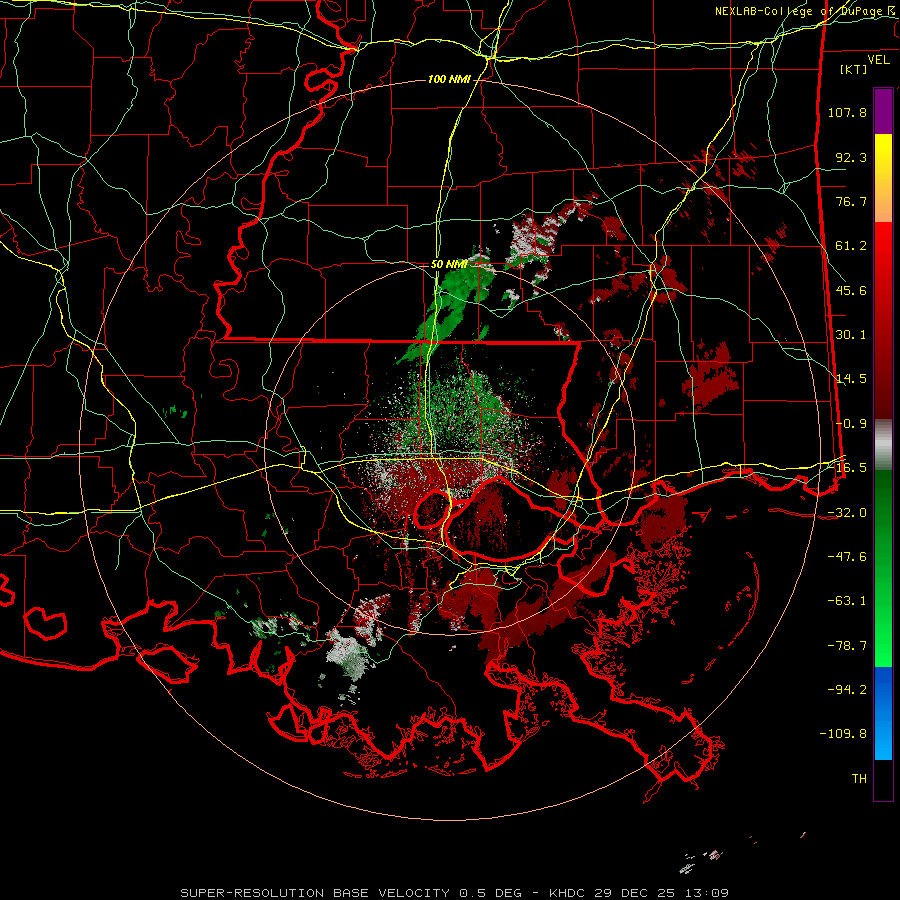Image resolution: width=900 pixels, height=900 pixels.
Task: Select the -47.6 scale label
Action: pos(847,557)
